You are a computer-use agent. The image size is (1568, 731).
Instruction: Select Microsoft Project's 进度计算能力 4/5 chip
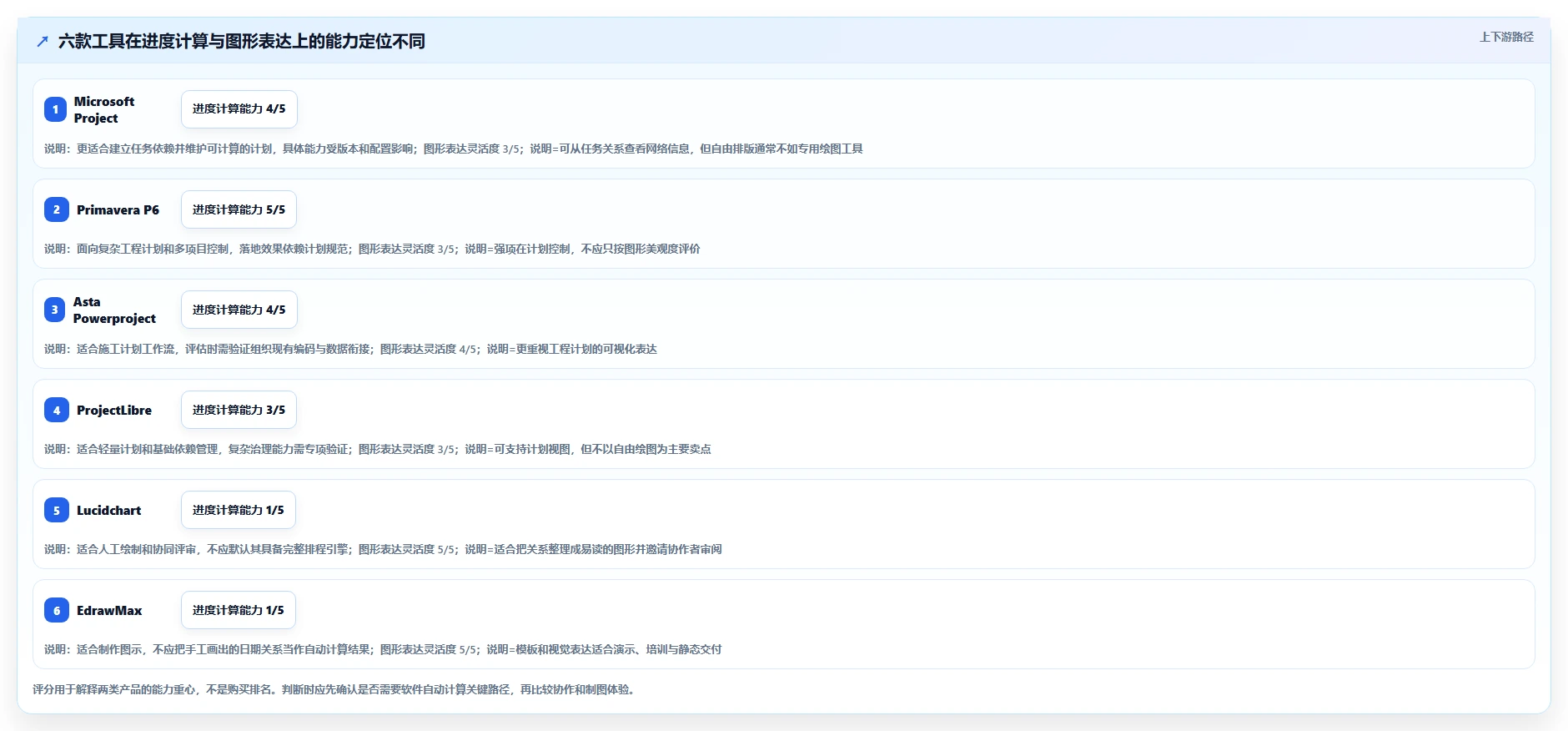pos(239,109)
